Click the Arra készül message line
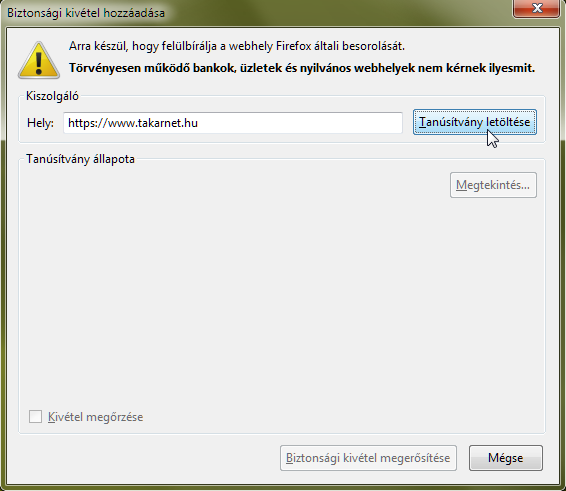The height and width of the screenshot is (491, 566). tap(237, 46)
